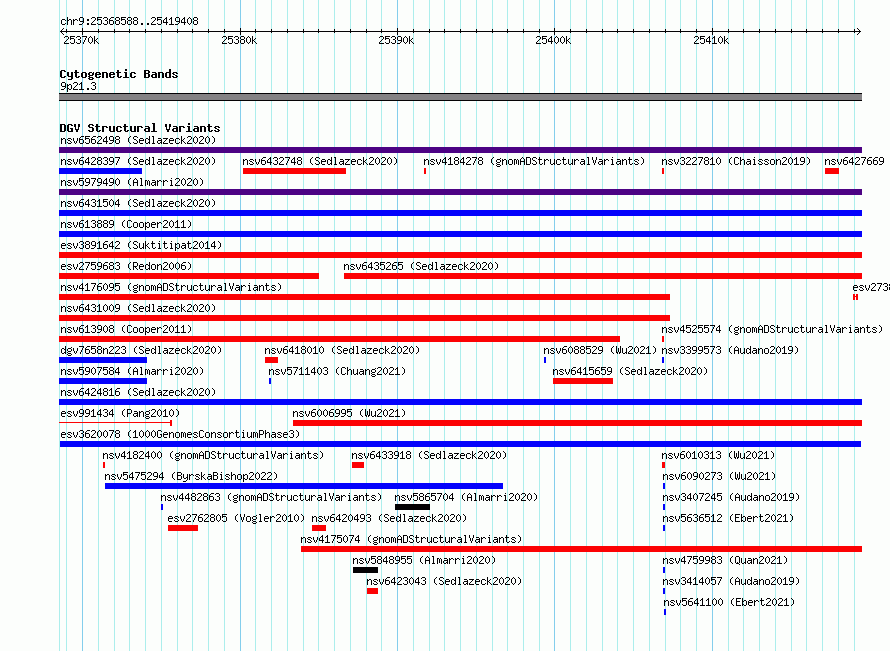The image size is (890, 651).
Task: Click the blue bar under nsv613889
Action: 460,234
